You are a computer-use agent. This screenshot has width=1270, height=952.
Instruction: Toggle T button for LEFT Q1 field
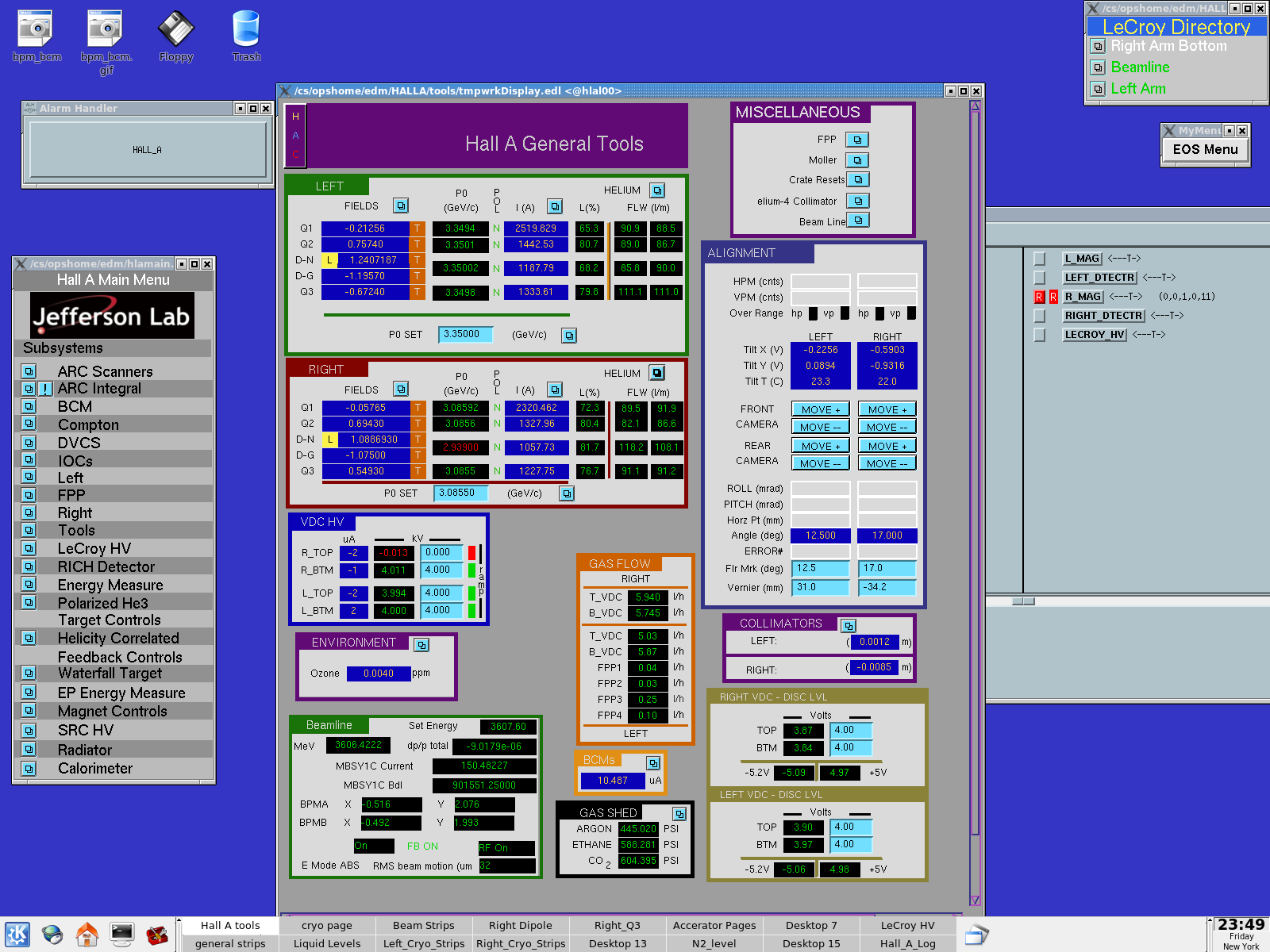pos(417,228)
